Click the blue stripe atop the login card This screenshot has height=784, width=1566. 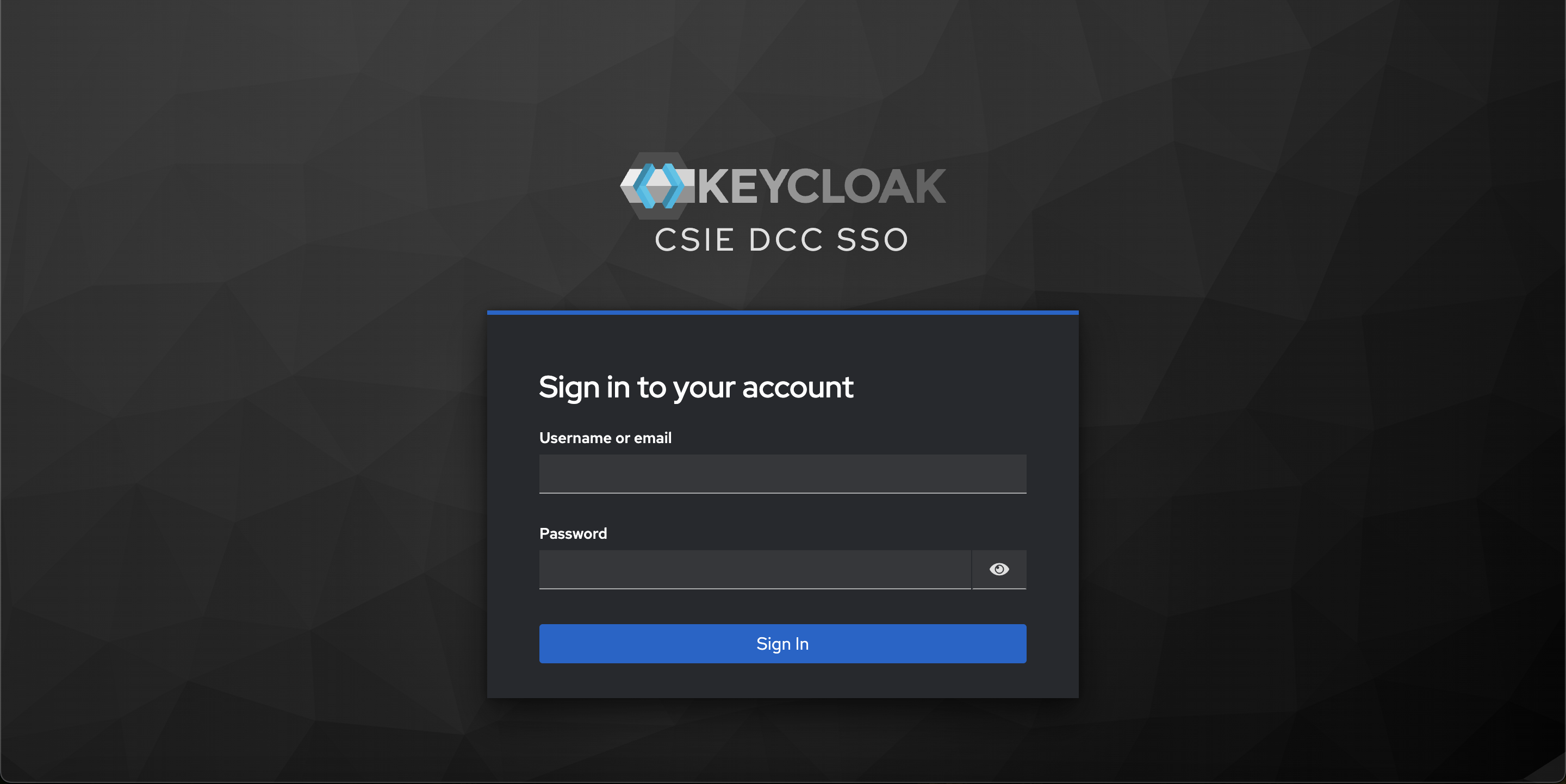point(782,313)
